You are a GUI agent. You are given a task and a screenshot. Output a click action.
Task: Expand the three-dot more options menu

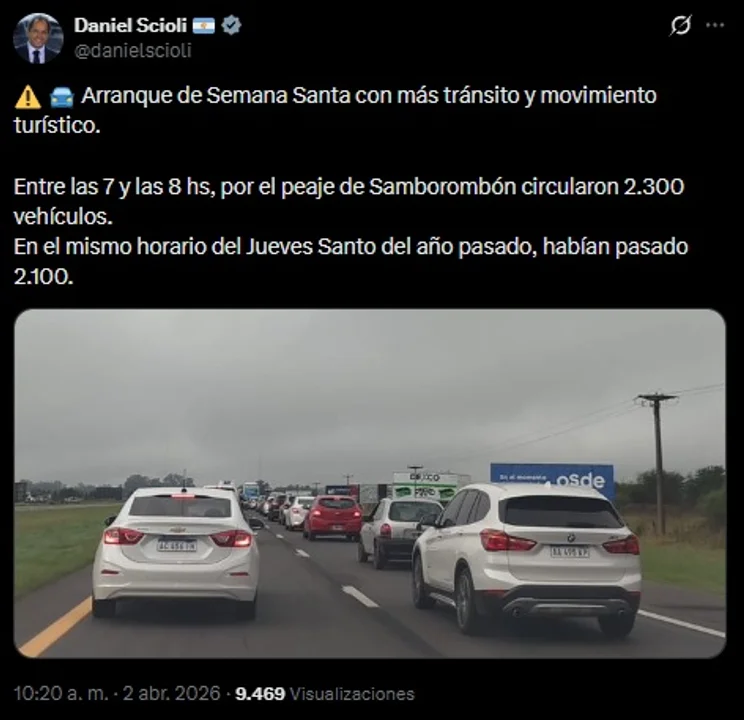pos(715,25)
